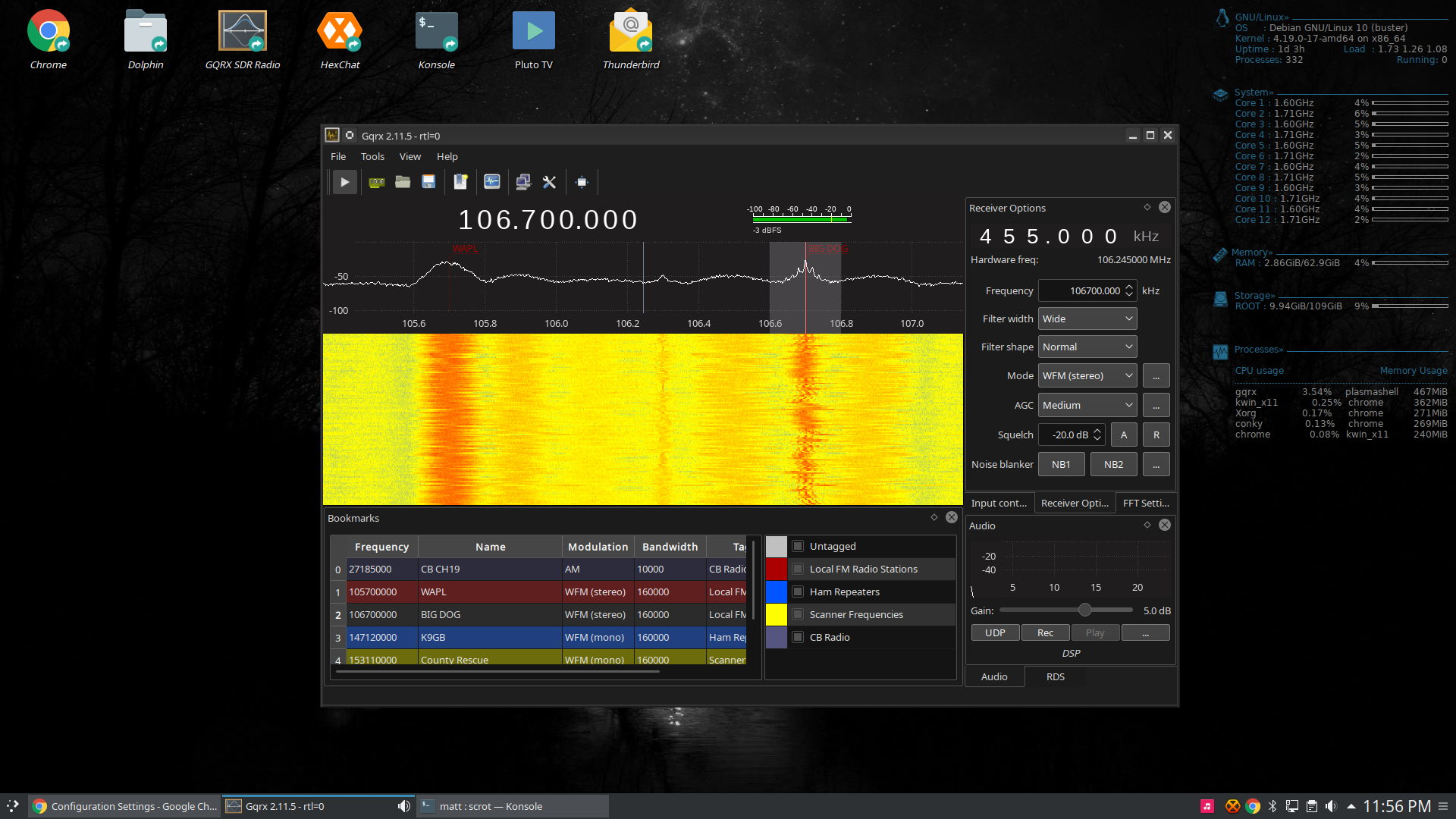Switch to the FFT Settings tab
The height and width of the screenshot is (819, 1456).
tap(1145, 504)
